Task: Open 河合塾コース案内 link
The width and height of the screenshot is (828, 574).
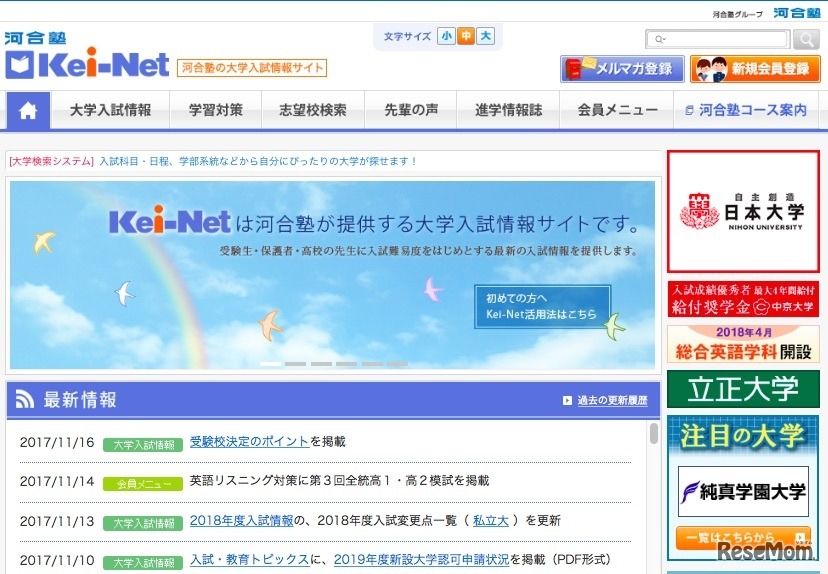Action: (x=746, y=110)
